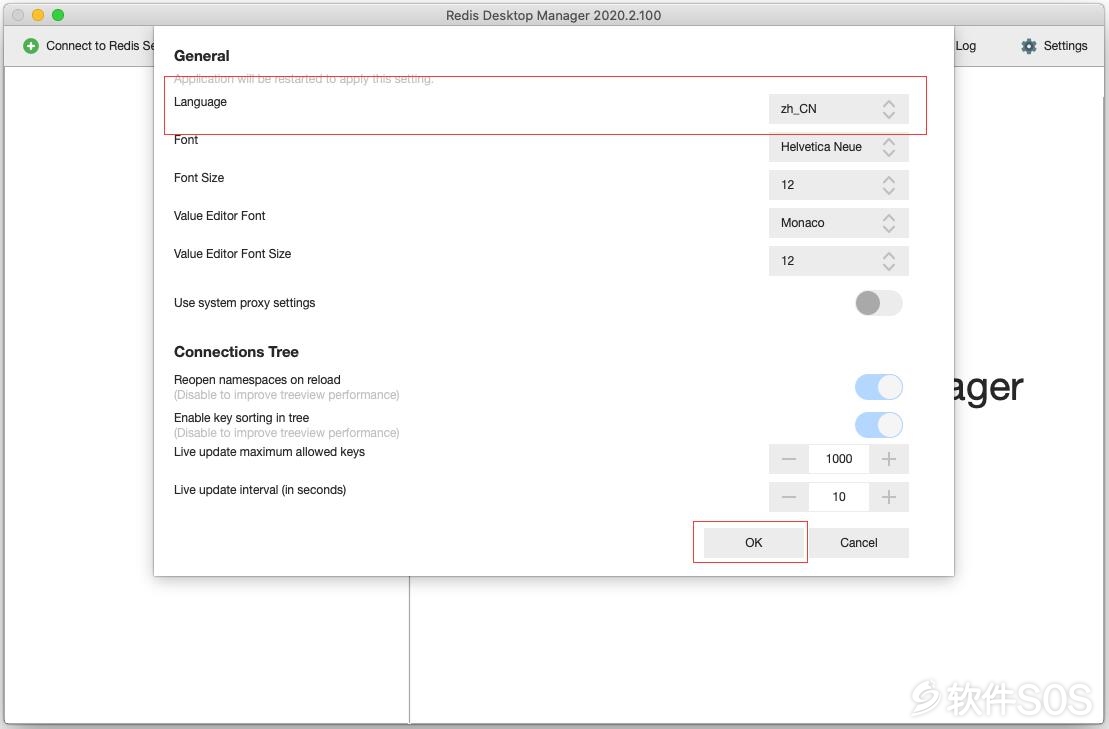This screenshot has width=1109, height=729.
Task: Click the green plus Connect icon
Action: click(30, 46)
